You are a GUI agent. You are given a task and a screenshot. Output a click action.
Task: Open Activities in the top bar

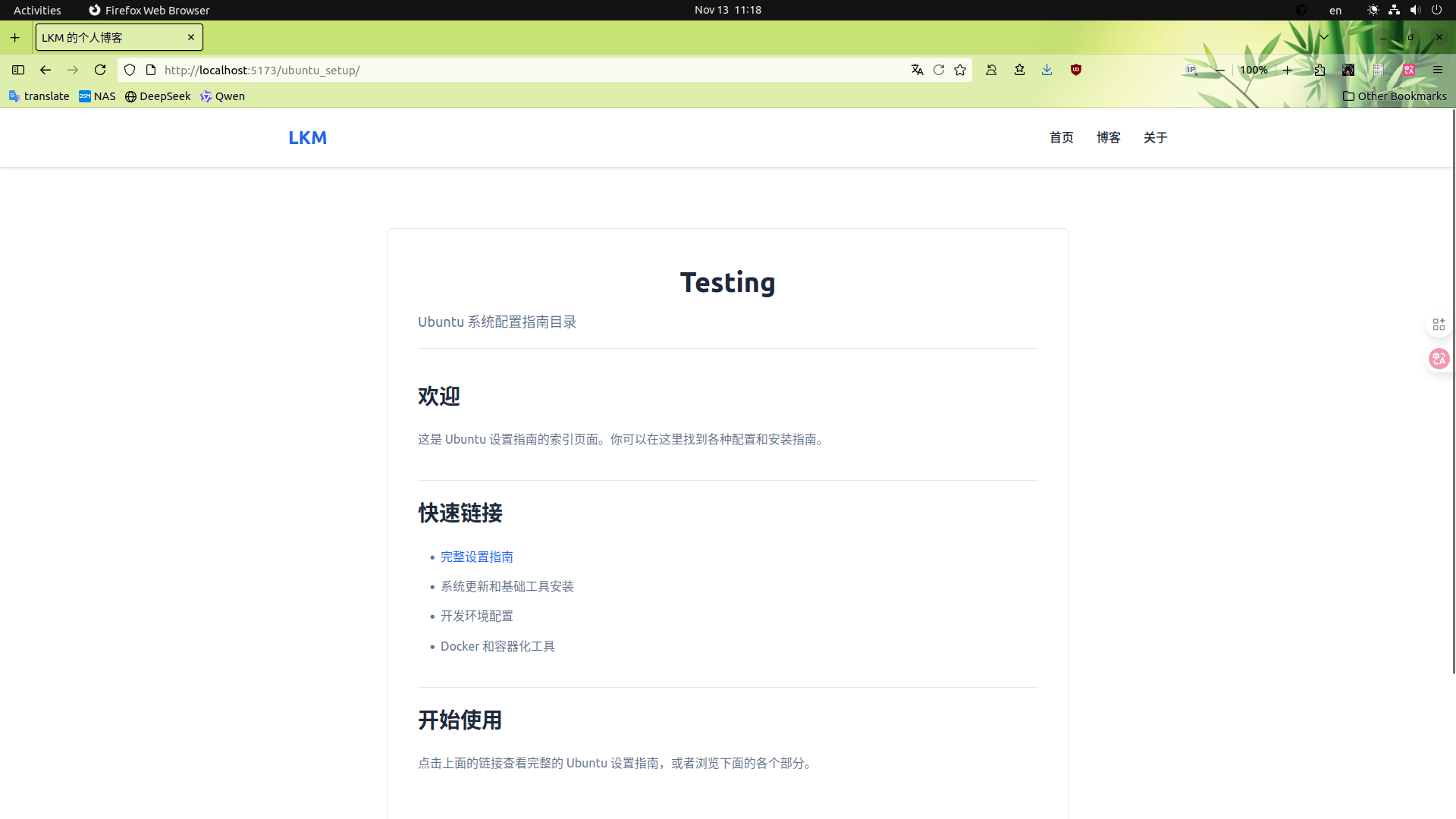tap(36, 10)
